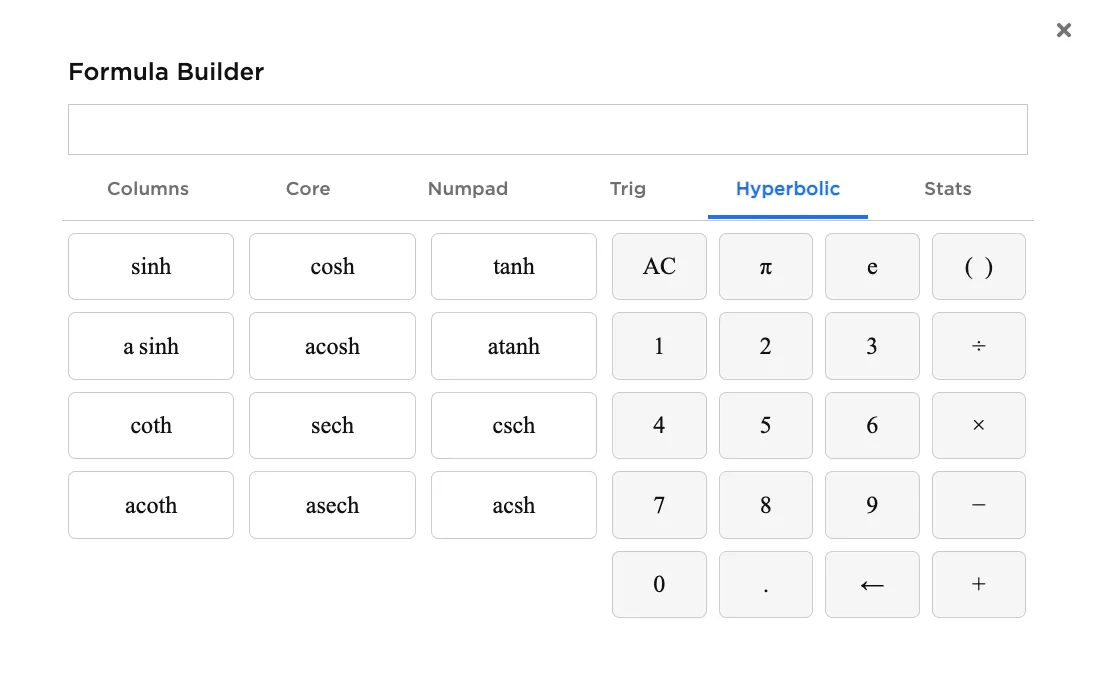Image resolution: width=1096 pixels, height=682 pixels.
Task: Insert the pi constant
Action: point(765,266)
